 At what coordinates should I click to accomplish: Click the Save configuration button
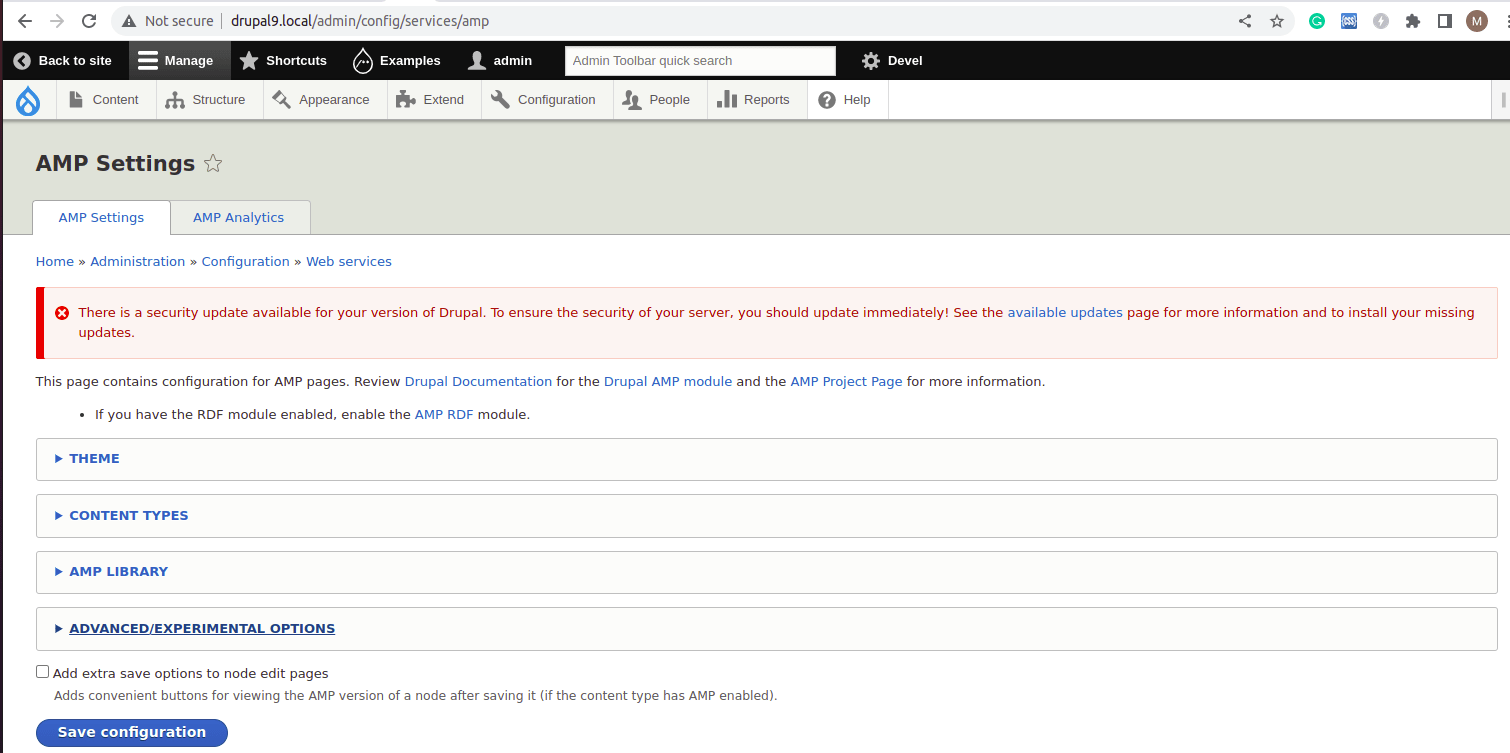click(132, 733)
